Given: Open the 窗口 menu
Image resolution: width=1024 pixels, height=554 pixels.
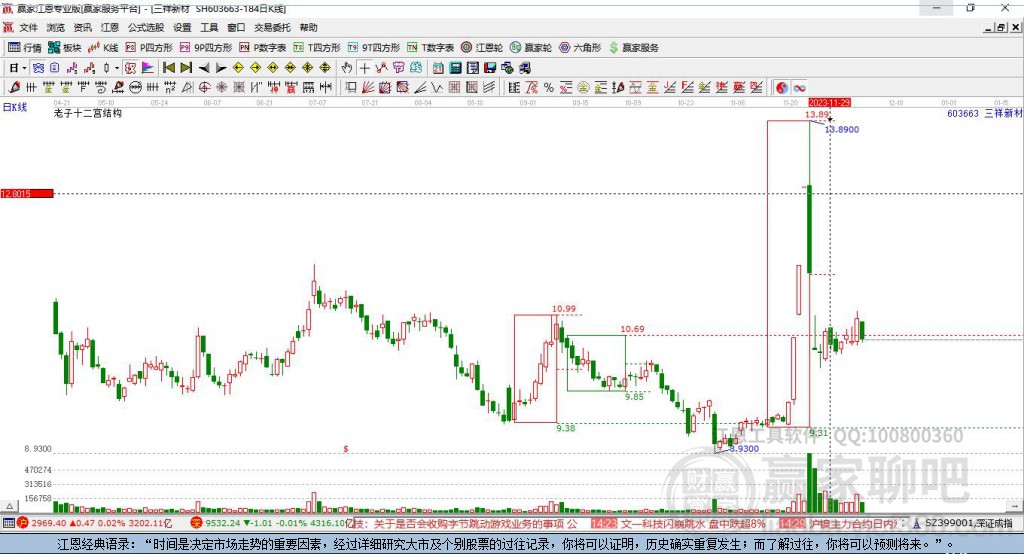Looking at the screenshot, I should (236, 27).
